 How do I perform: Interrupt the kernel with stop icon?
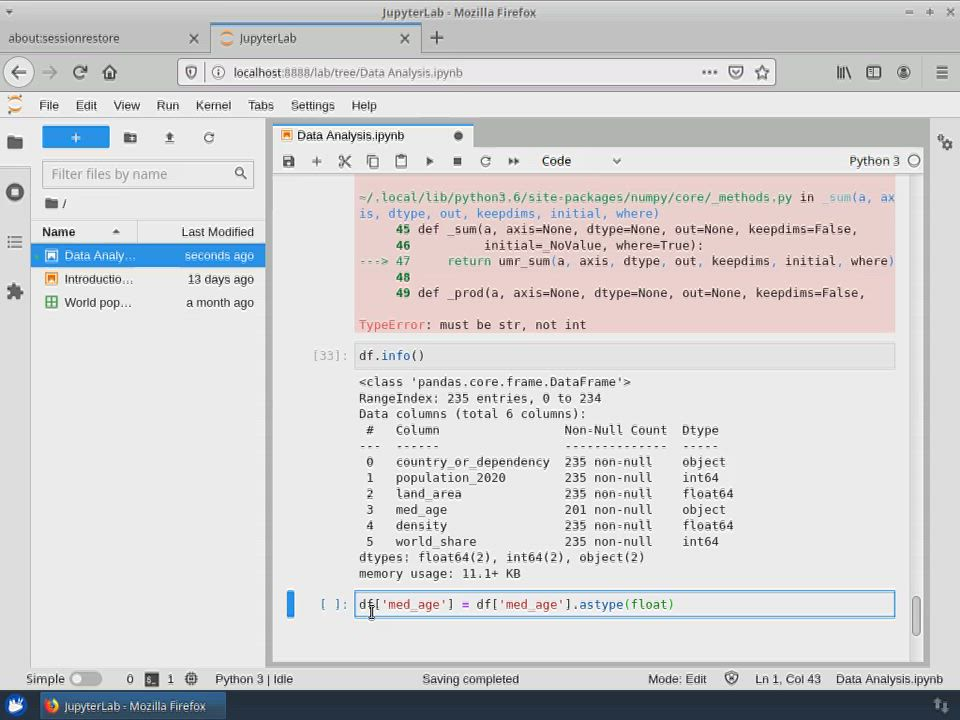click(x=458, y=161)
